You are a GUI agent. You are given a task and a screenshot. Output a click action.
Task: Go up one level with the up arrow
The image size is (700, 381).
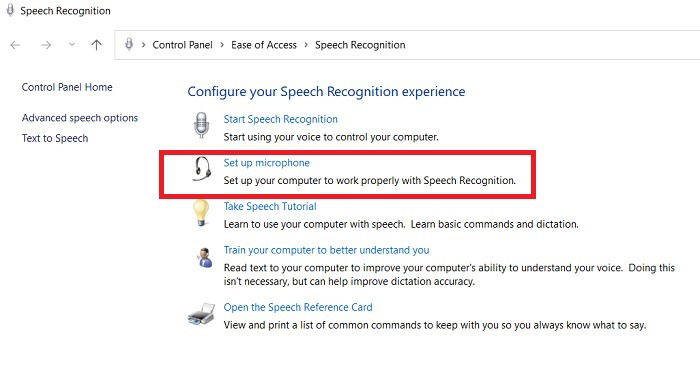click(96, 45)
